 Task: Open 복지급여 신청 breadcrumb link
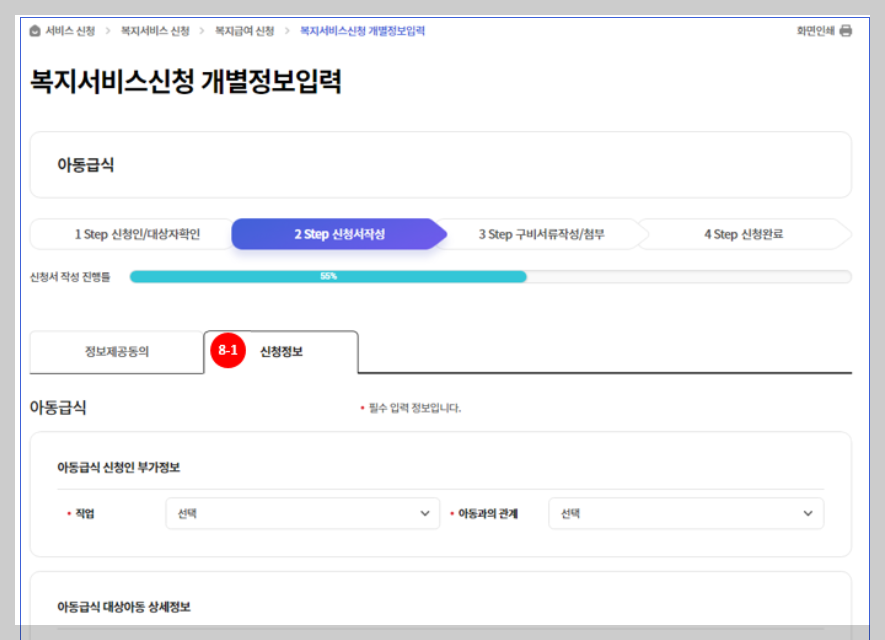point(244,31)
